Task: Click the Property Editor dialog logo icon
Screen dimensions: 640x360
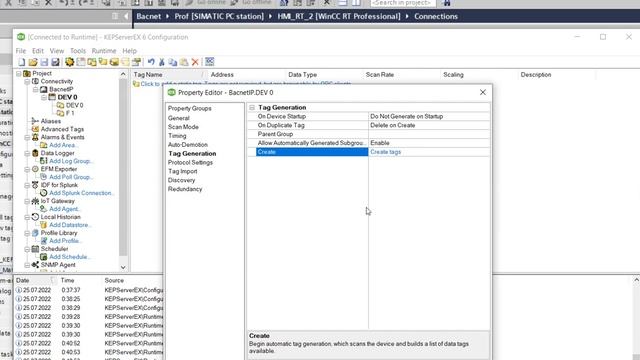Action: click(171, 93)
